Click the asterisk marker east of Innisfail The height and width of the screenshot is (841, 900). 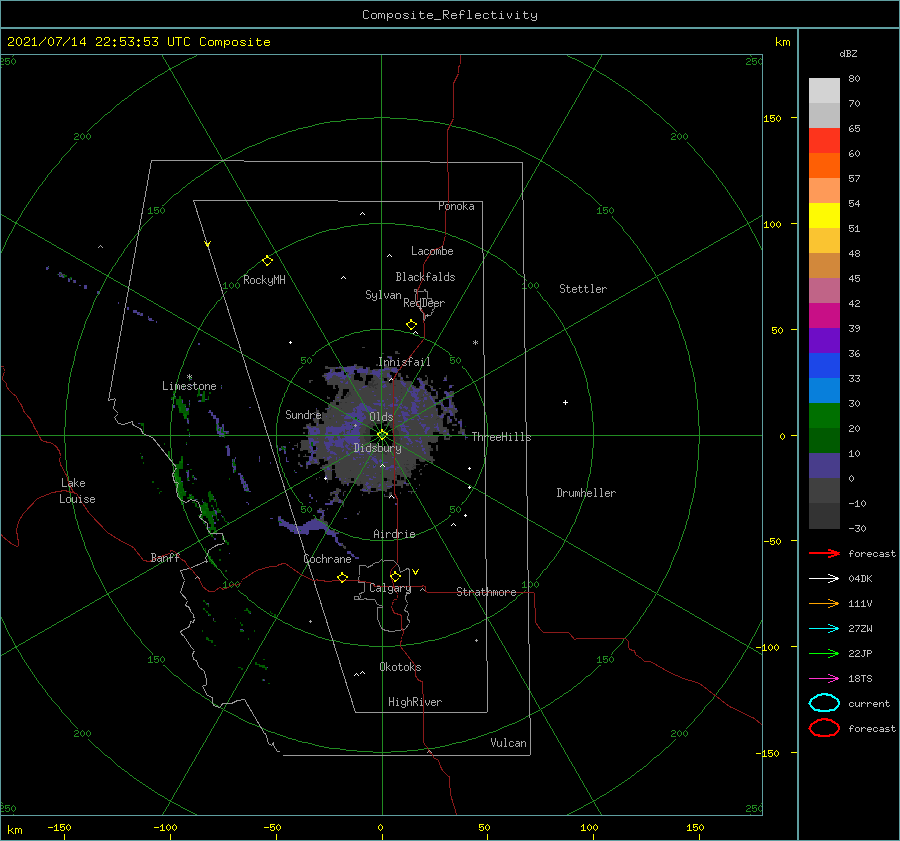coord(475,343)
